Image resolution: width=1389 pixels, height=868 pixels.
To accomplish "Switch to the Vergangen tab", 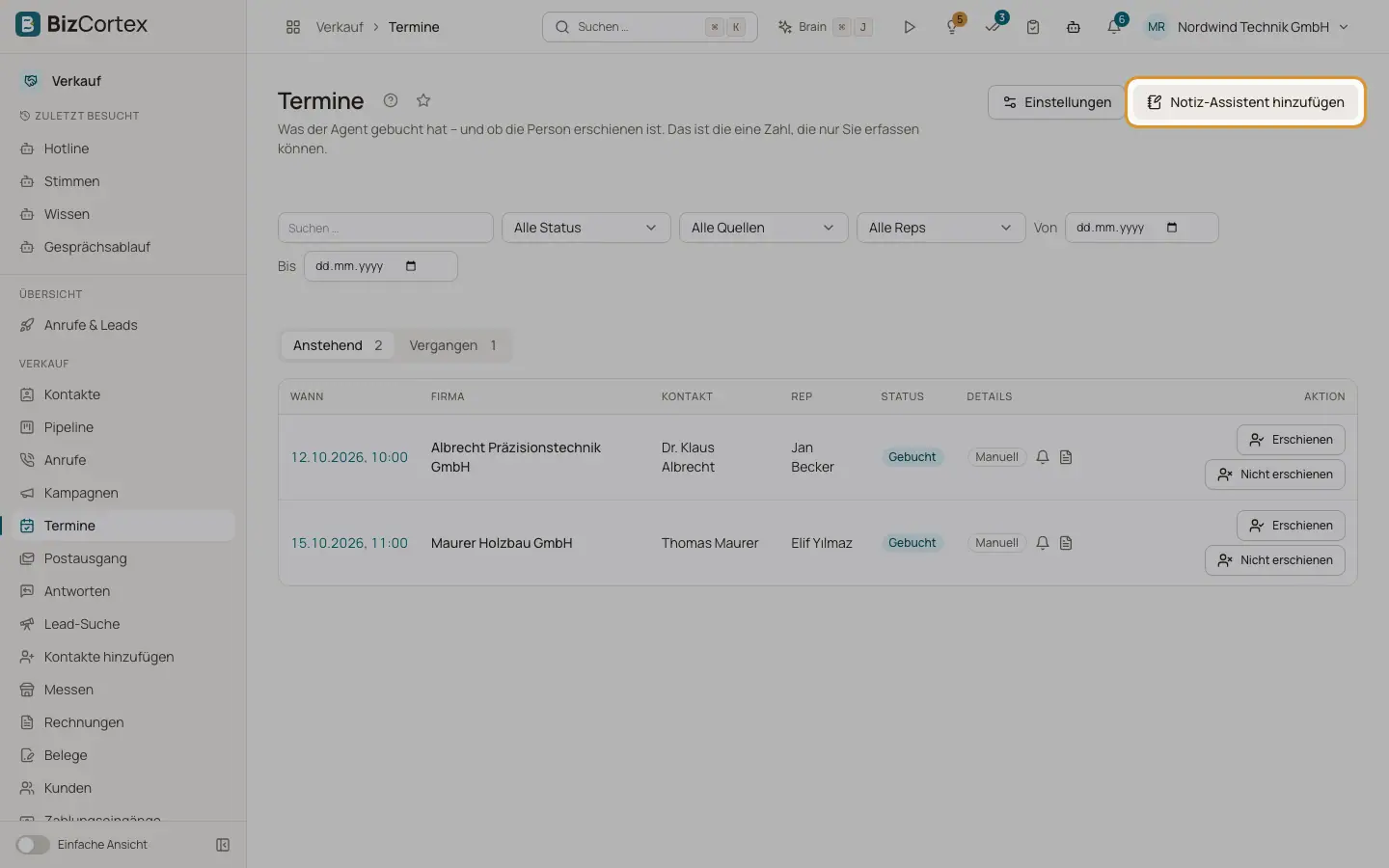I will [452, 345].
